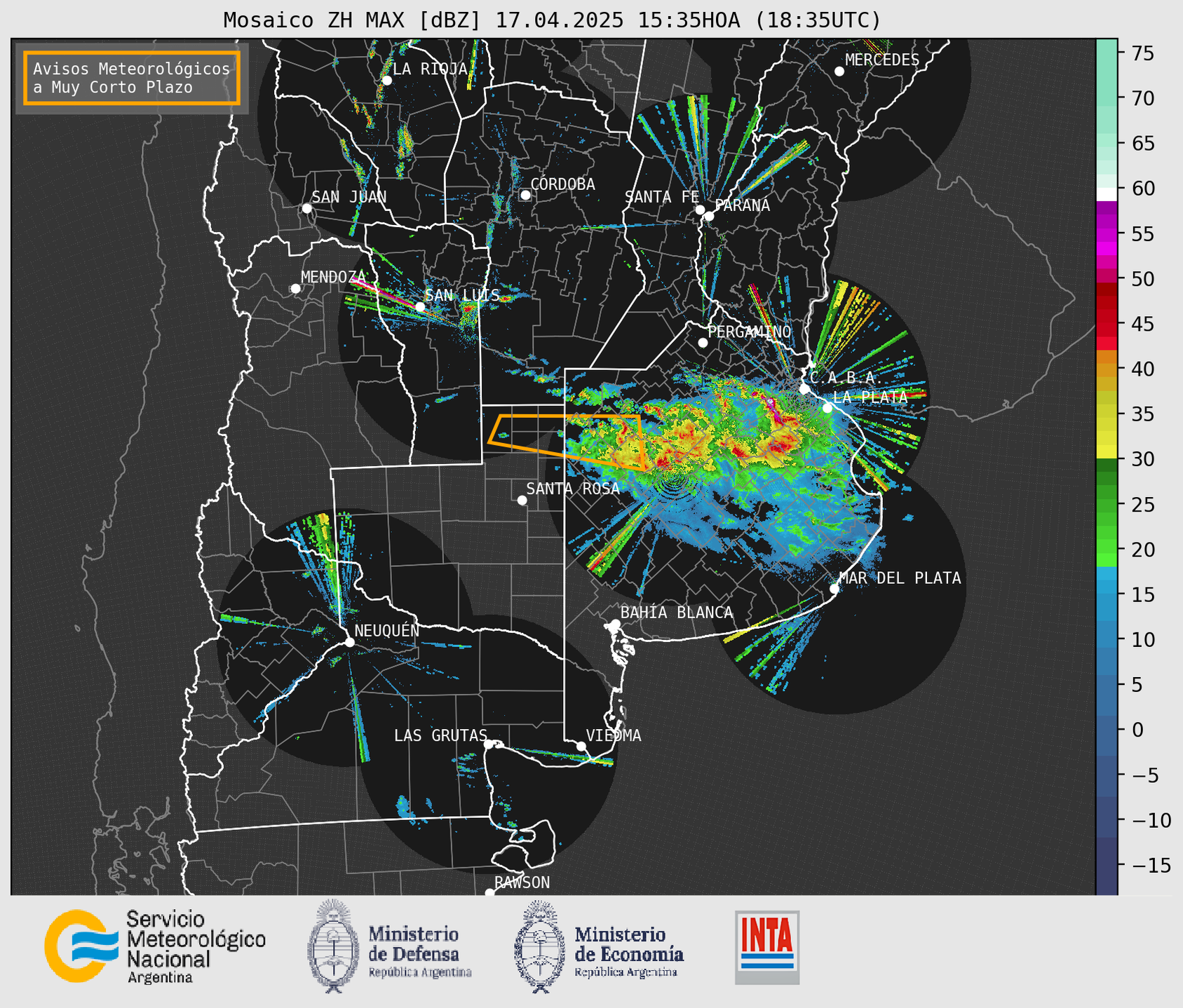Click the MAR DEL PLATA label text
The width and height of the screenshot is (1183, 1008).
tap(900, 578)
